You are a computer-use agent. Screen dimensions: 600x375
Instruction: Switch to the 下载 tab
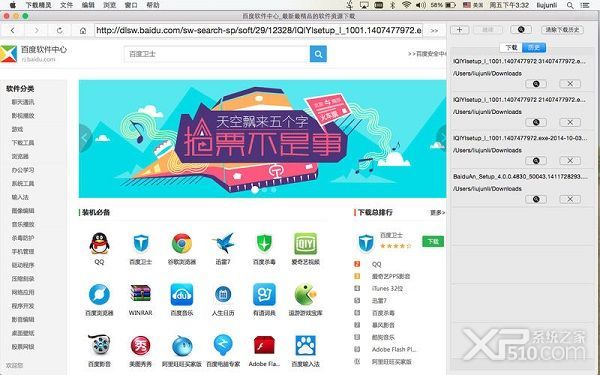(x=511, y=47)
